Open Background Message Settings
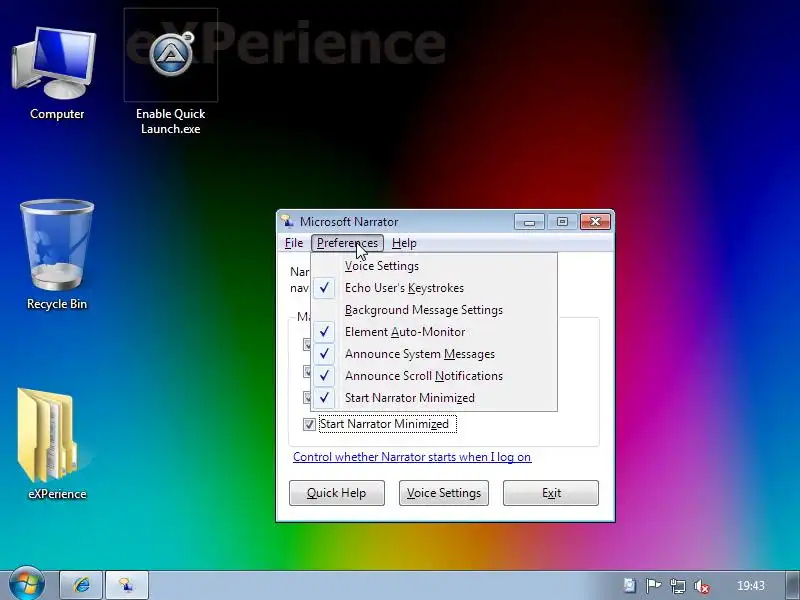 pyautogui.click(x=434, y=310)
